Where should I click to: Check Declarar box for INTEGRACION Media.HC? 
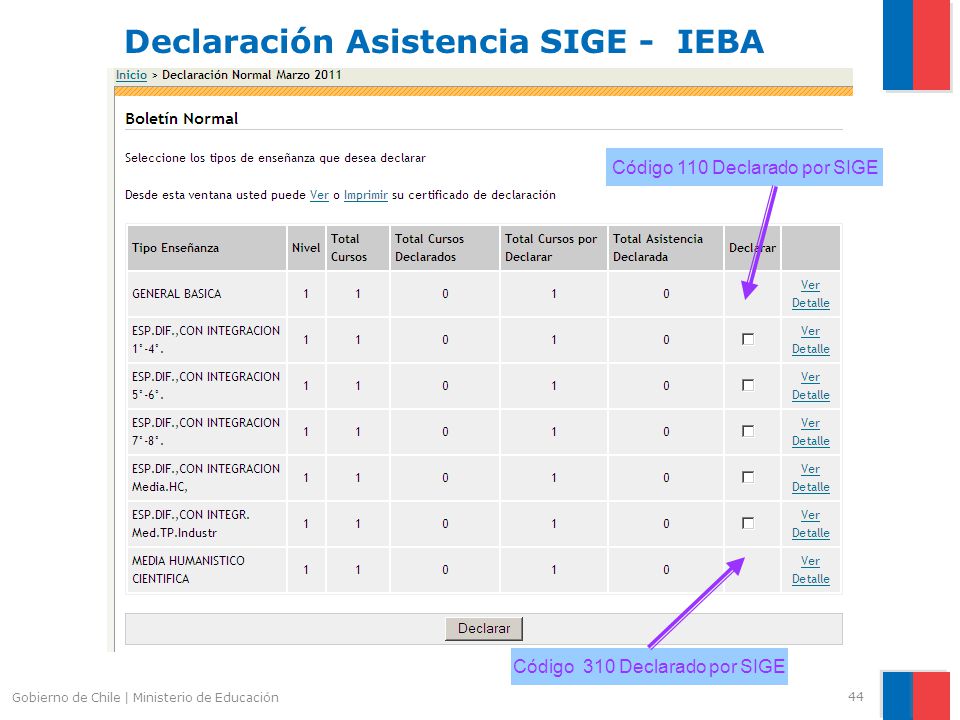pos(748,477)
